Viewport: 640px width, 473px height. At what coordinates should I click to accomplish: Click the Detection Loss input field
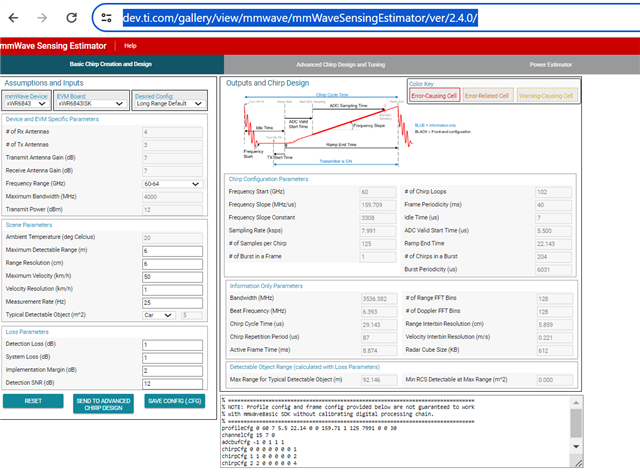172,345
